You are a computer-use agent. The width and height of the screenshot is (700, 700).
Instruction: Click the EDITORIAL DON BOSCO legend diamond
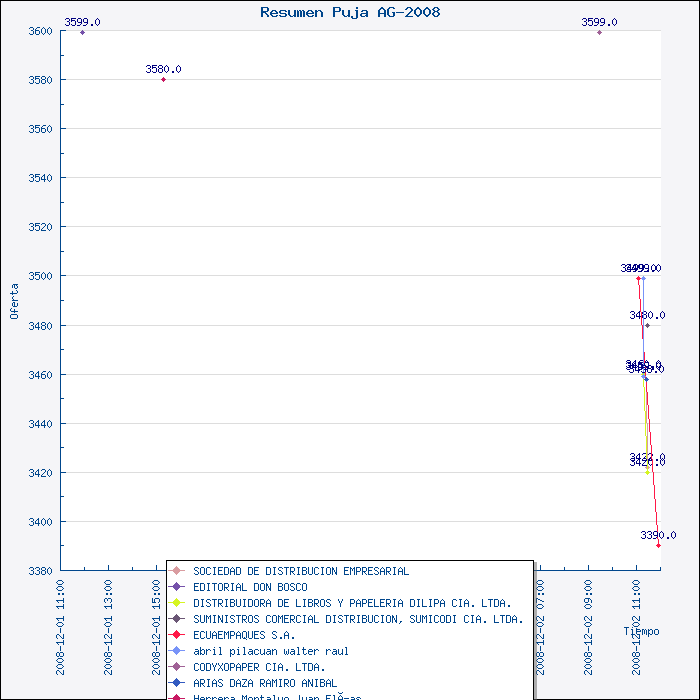177,587
